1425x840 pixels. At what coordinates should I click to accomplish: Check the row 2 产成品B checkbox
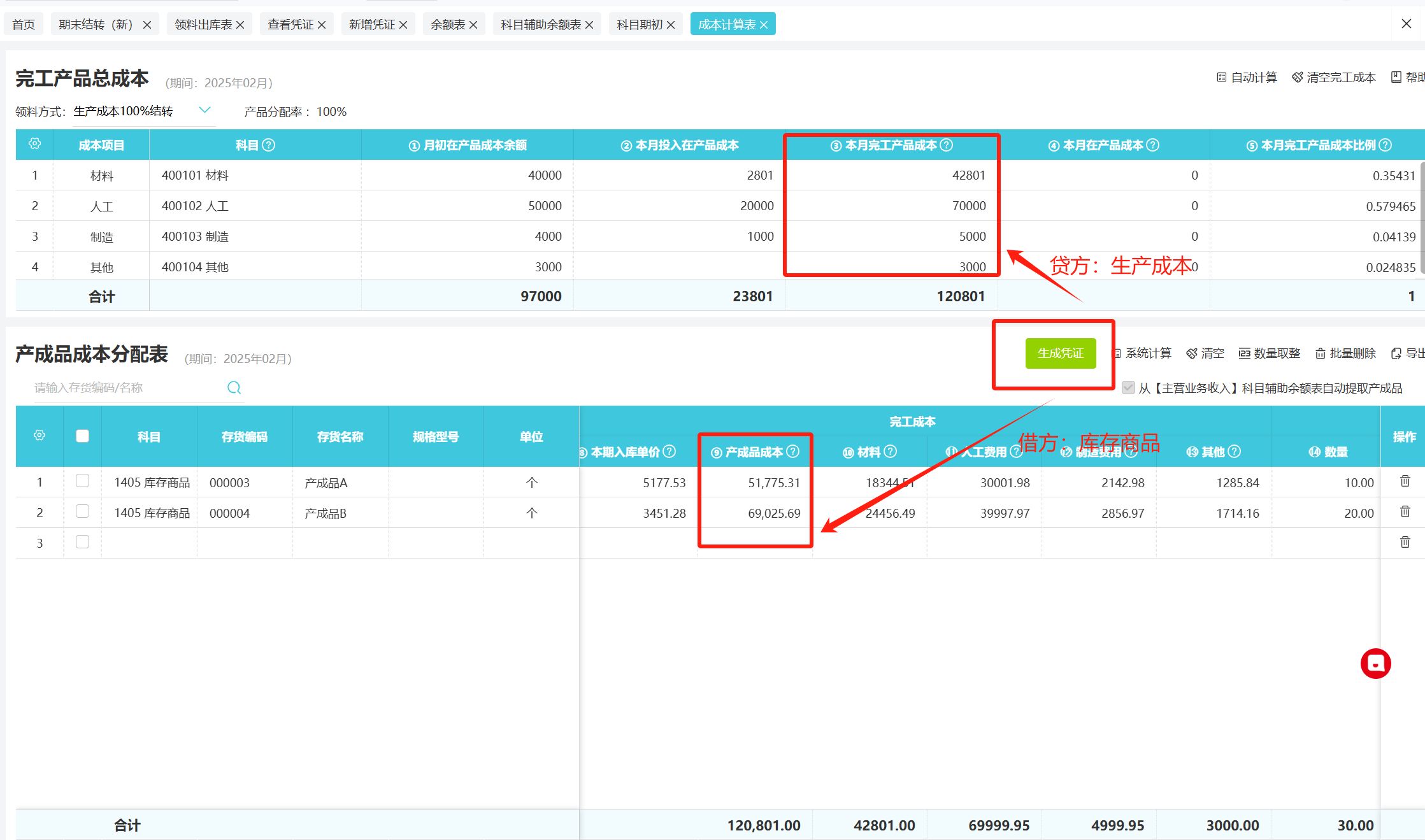pos(82,511)
